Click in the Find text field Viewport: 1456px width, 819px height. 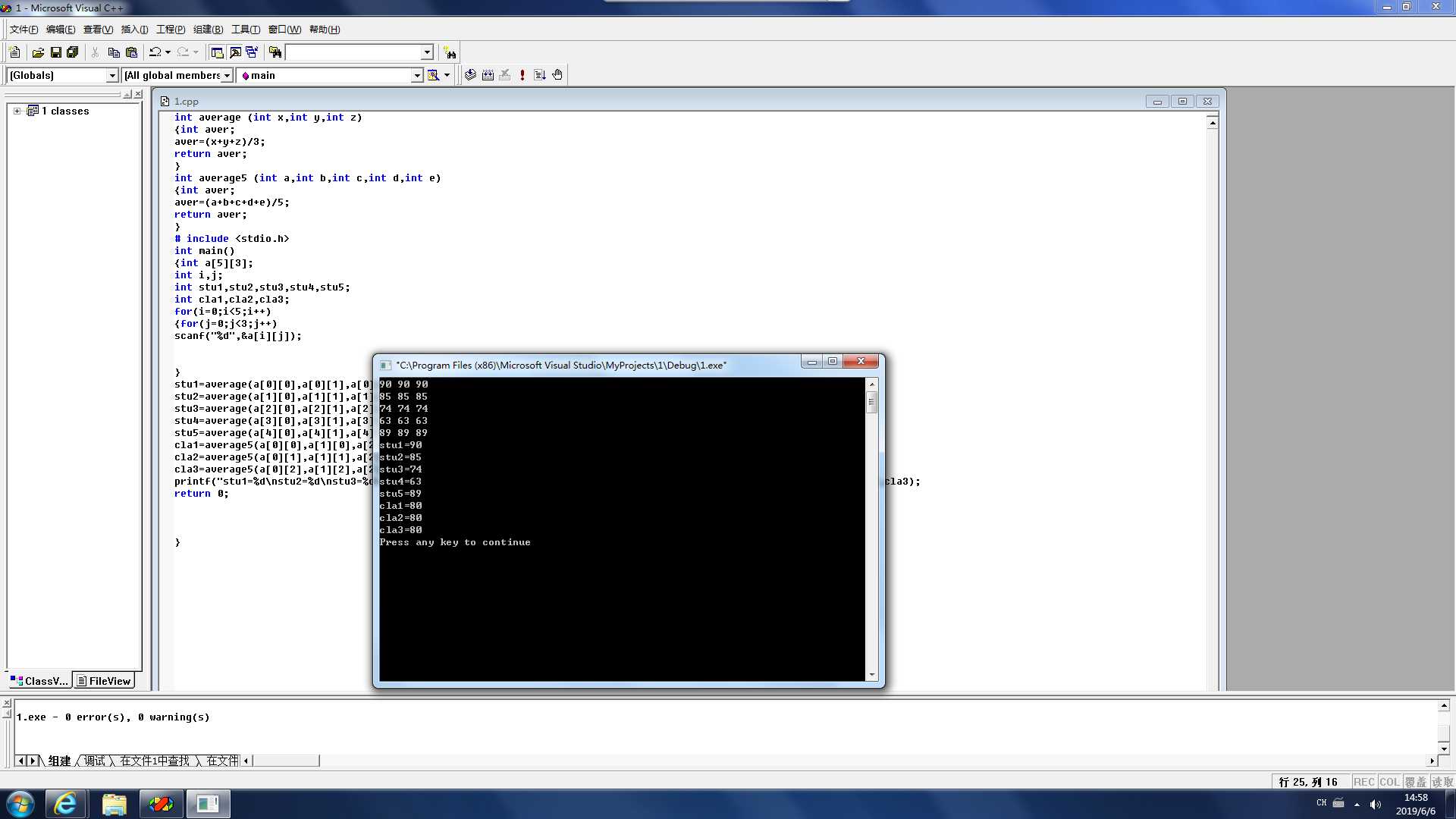tap(353, 52)
